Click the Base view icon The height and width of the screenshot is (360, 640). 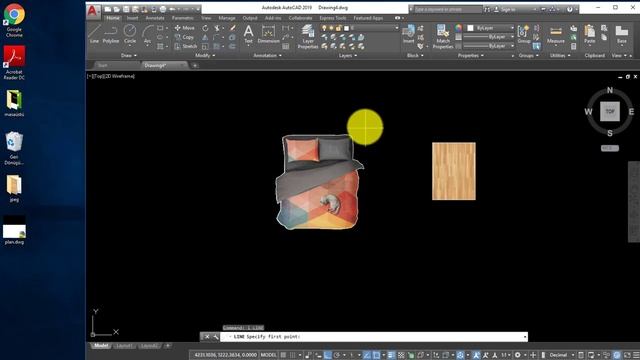pyautogui.click(x=622, y=34)
